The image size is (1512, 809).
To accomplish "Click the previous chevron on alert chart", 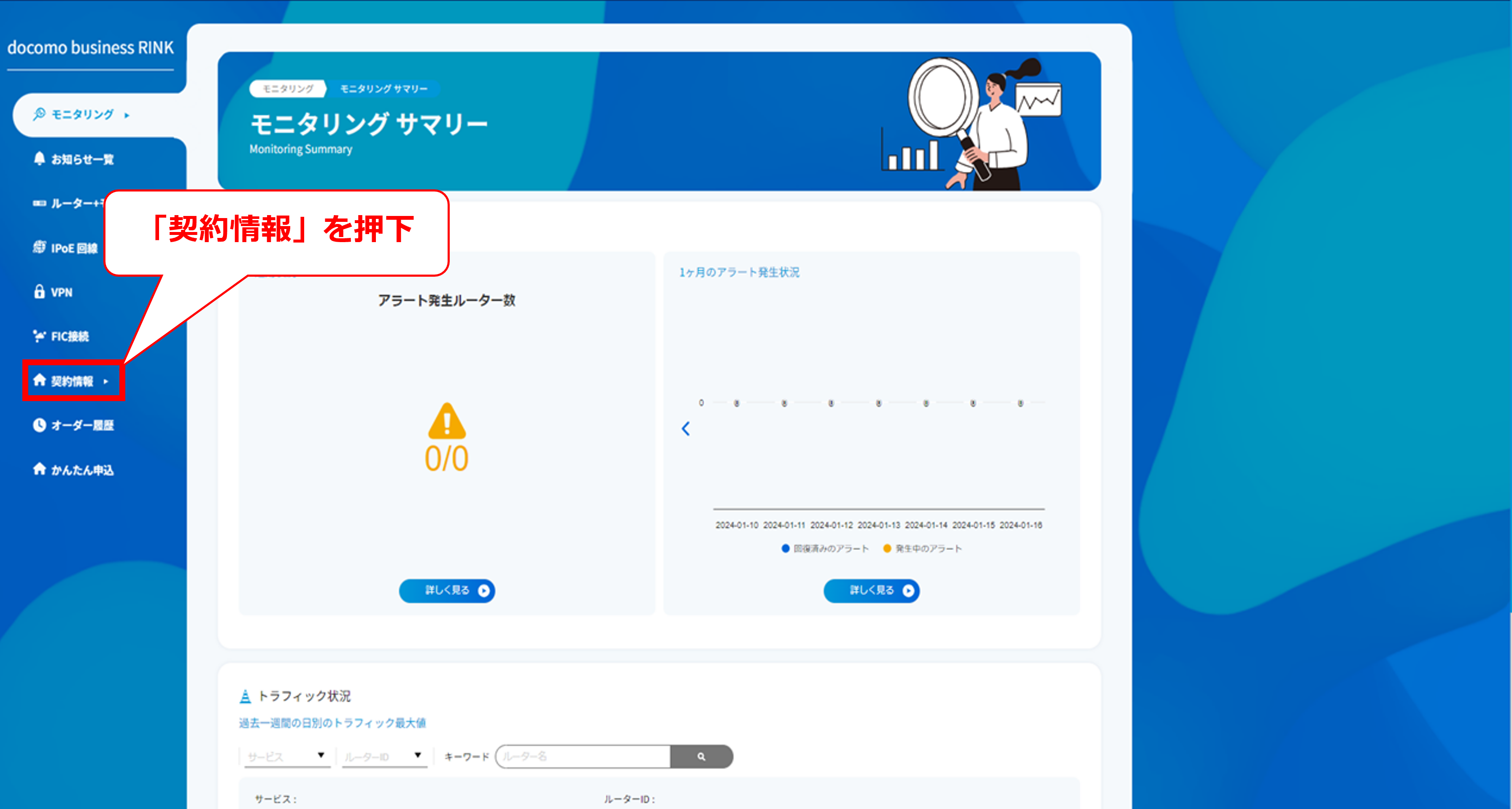I will click(686, 428).
